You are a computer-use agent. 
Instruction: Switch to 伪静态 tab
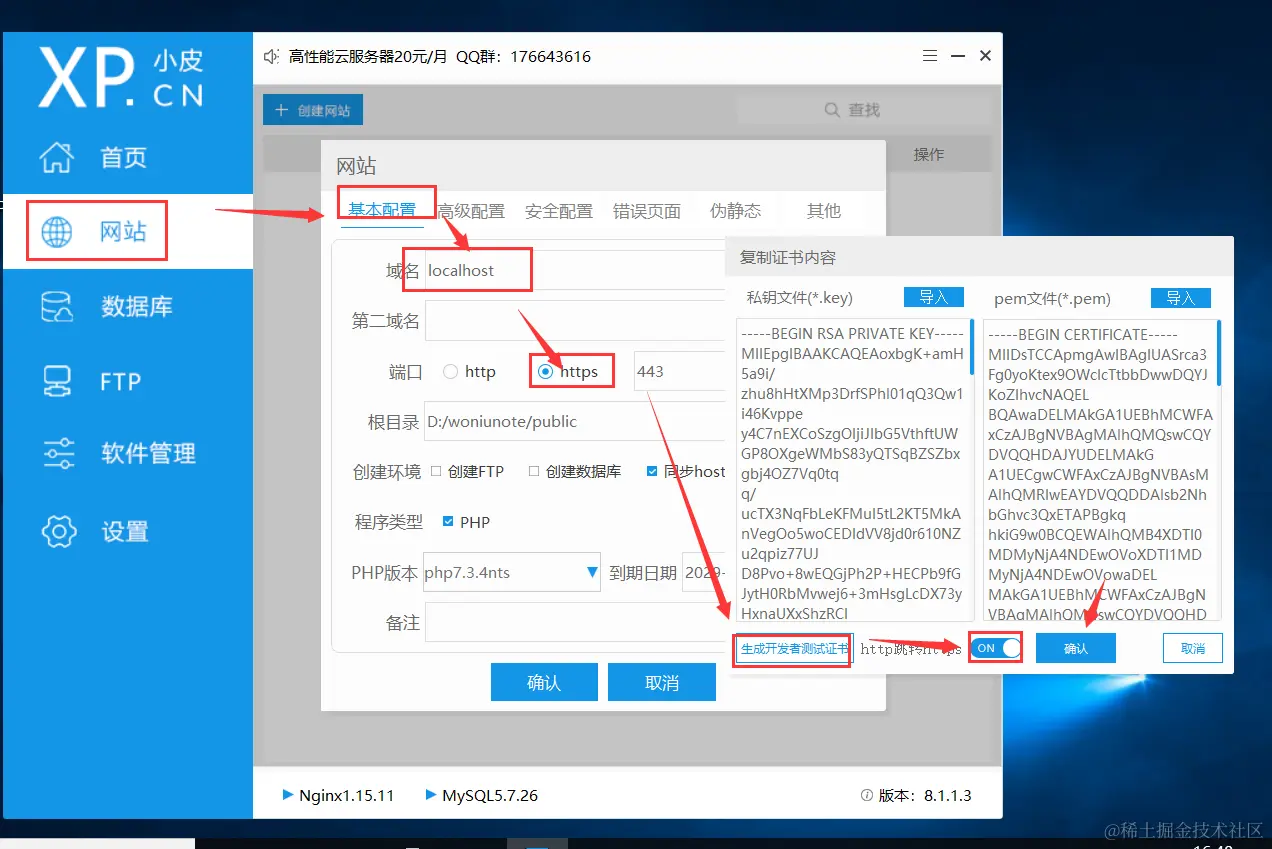[735, 211]
